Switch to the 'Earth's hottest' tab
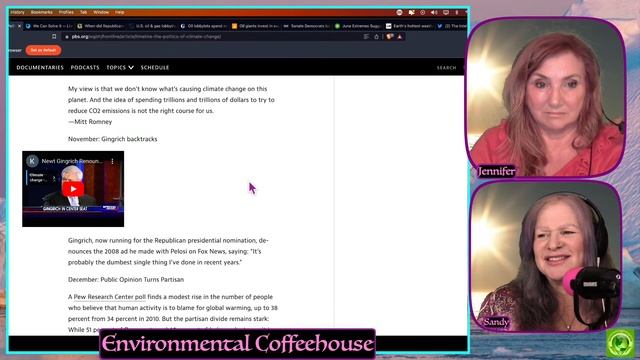 [x=410, y=26]
